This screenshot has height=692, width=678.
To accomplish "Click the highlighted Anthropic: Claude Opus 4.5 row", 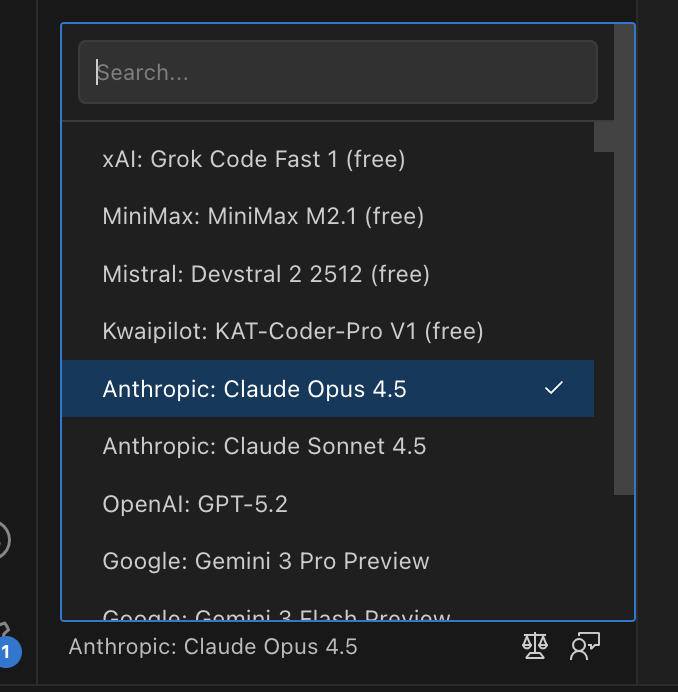I will (254, 388).
